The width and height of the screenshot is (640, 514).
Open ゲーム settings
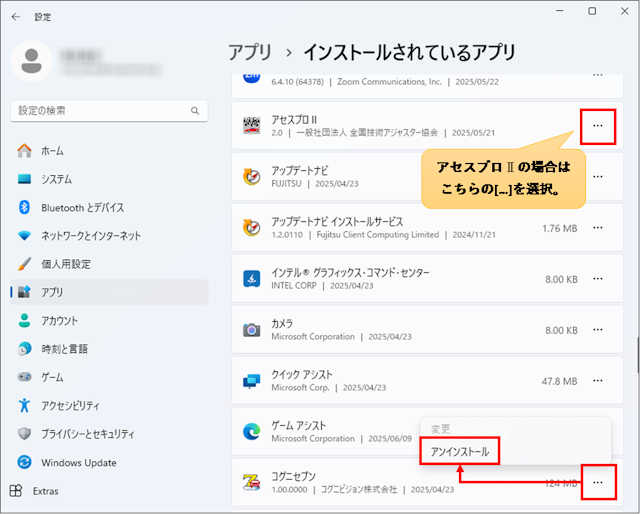click(x=109, y=377)
